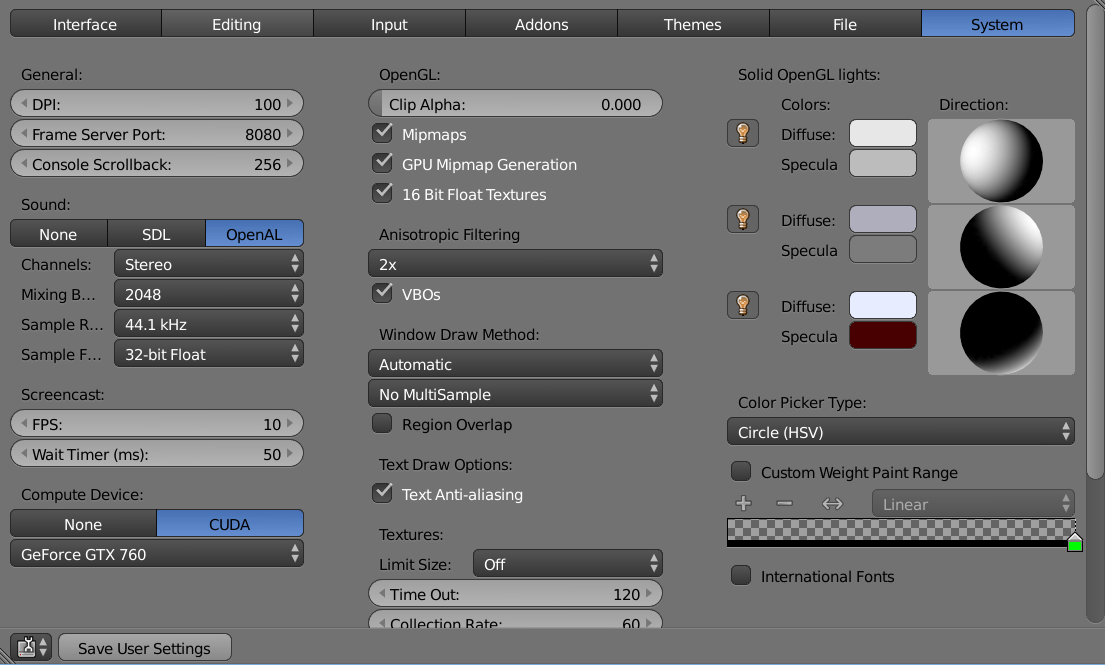Add a weight paint range color stop
The width and height of the screenshot is (1105, 665).
point(743,503)
